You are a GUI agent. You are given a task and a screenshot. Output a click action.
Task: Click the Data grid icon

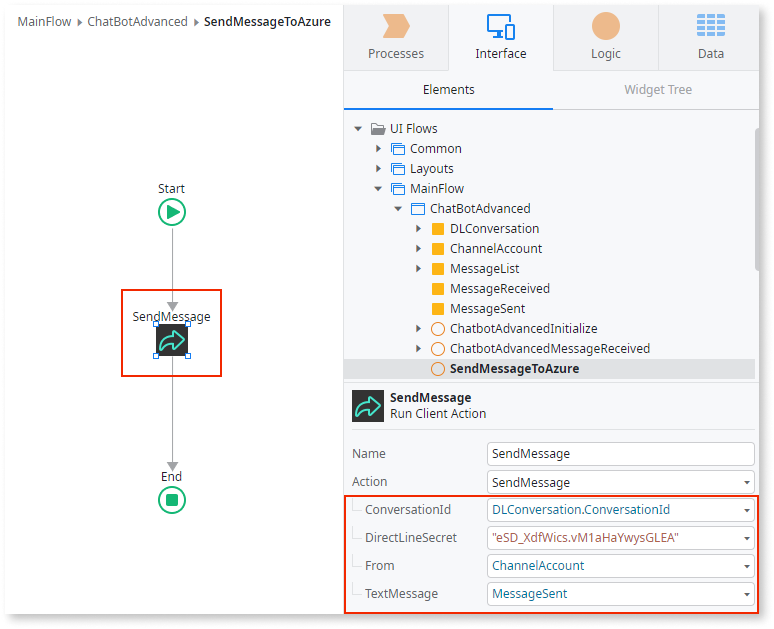point(711,25)
